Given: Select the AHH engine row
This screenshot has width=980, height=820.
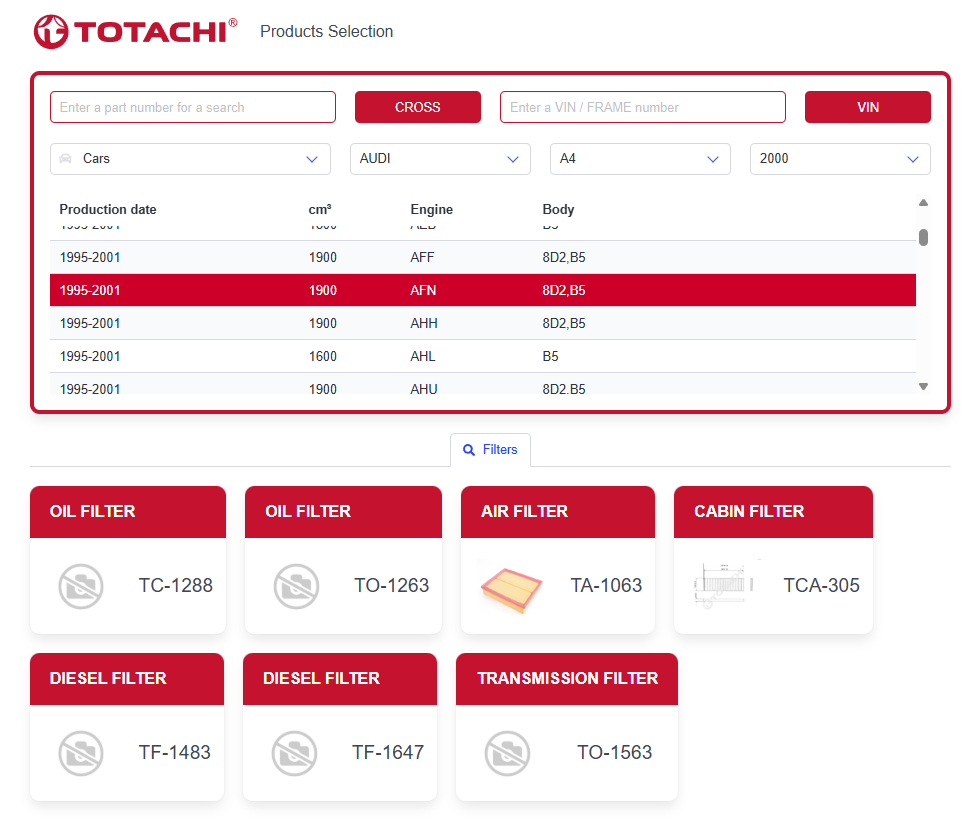Looking at the screenshot, I should click(482, 323).
